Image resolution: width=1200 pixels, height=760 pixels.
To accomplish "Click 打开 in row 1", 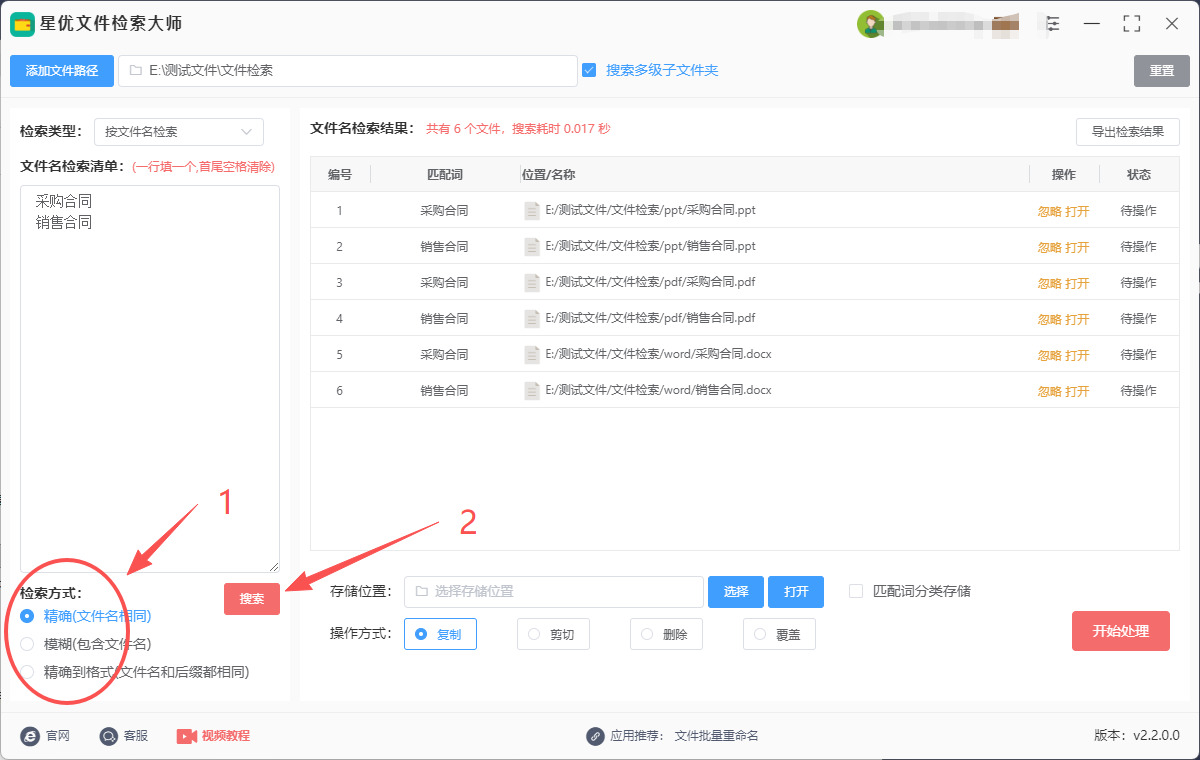I will pyautogui.click(x=1077, y=212).
